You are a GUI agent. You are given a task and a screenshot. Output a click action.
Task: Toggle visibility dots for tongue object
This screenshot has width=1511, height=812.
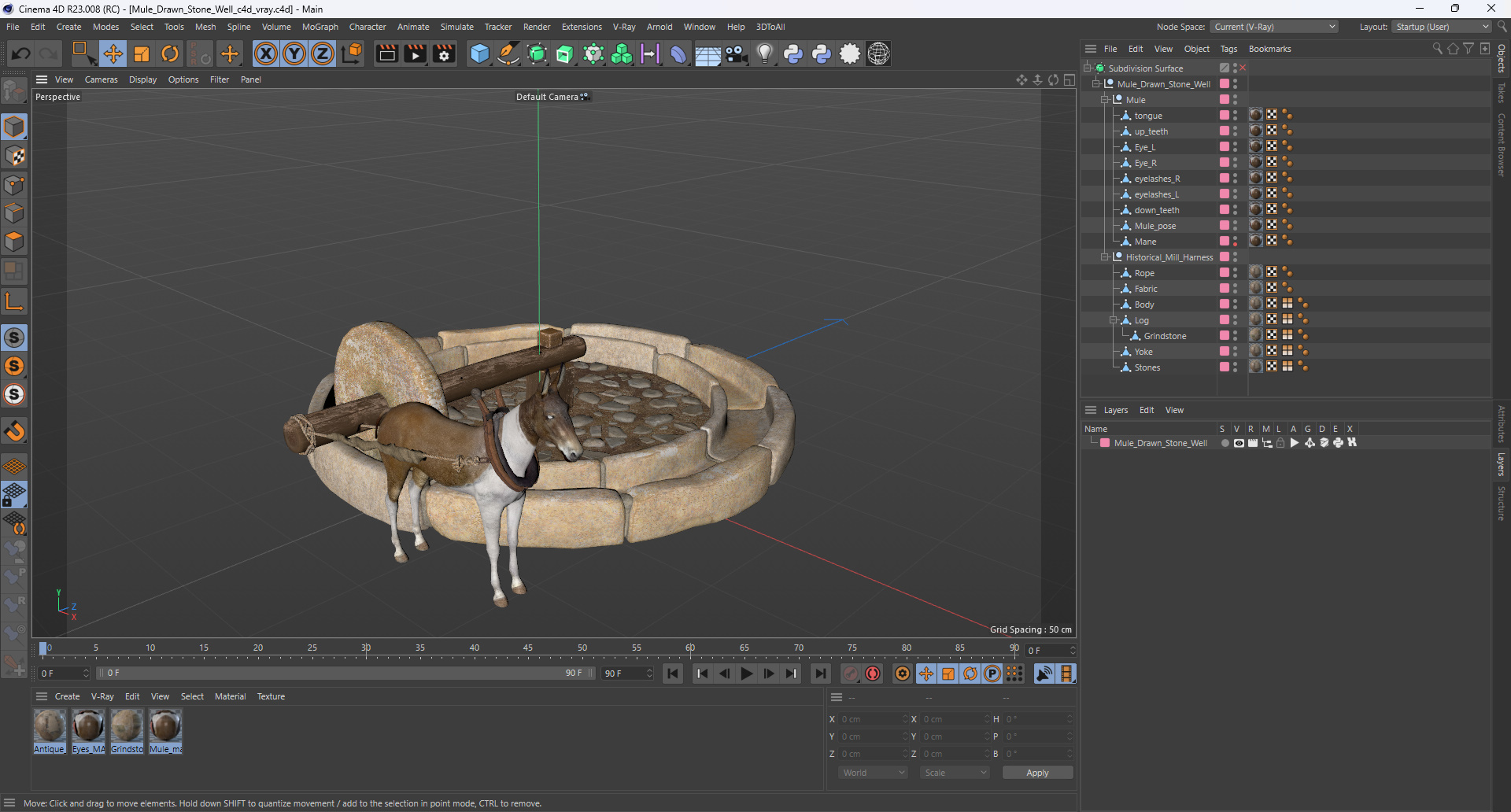[1235, 116]
